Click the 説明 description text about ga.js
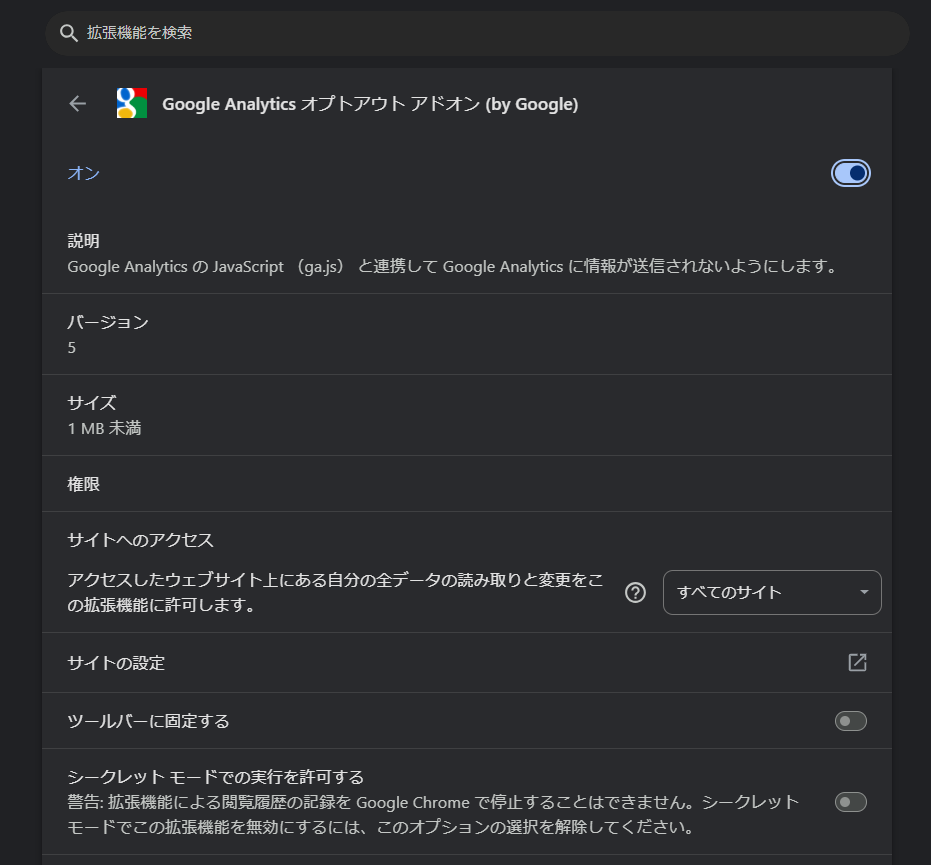 tap(450, 267)
